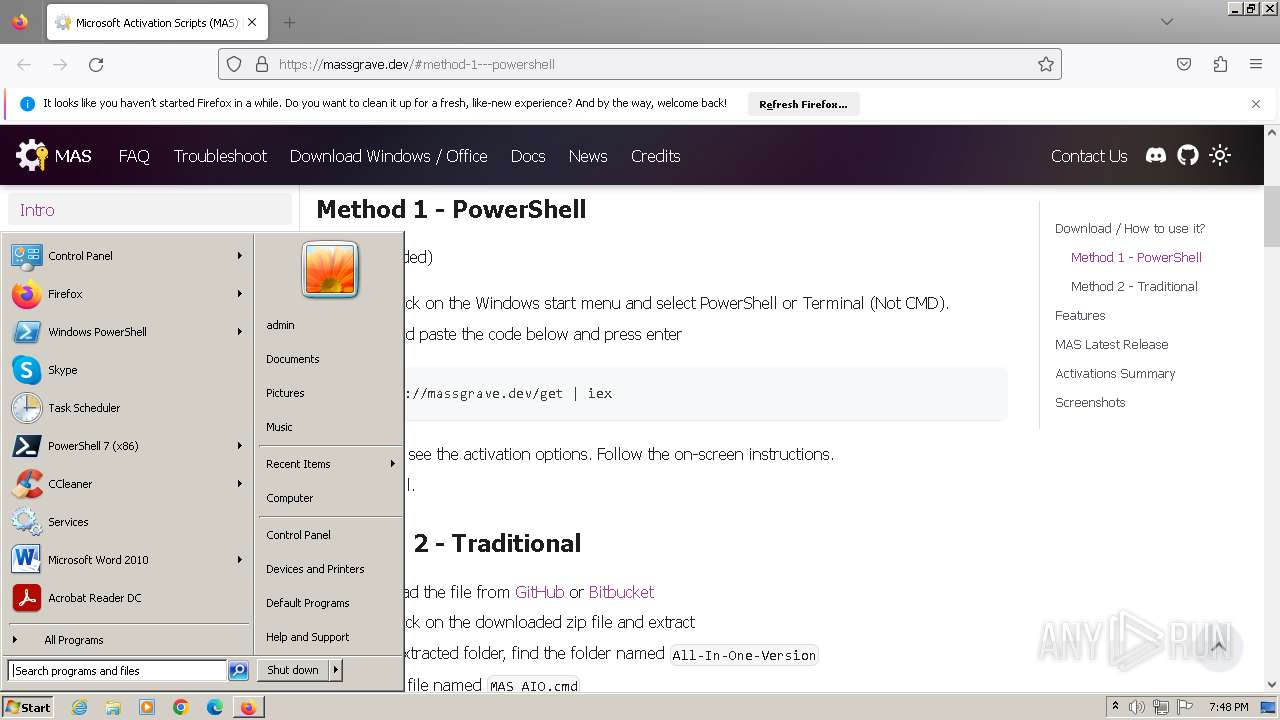Open Shut down options arrow

coord(336,670)
